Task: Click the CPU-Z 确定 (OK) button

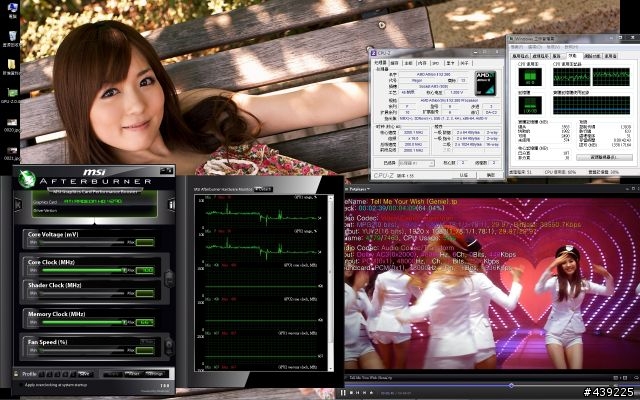Action: pos(490,175)
